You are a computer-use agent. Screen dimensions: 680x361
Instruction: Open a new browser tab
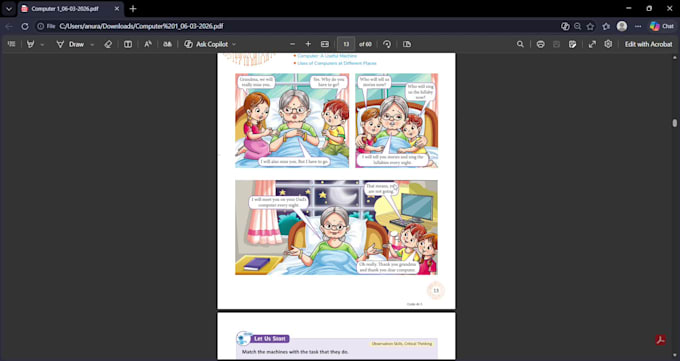pyautogui.click(x=133, y=9)
